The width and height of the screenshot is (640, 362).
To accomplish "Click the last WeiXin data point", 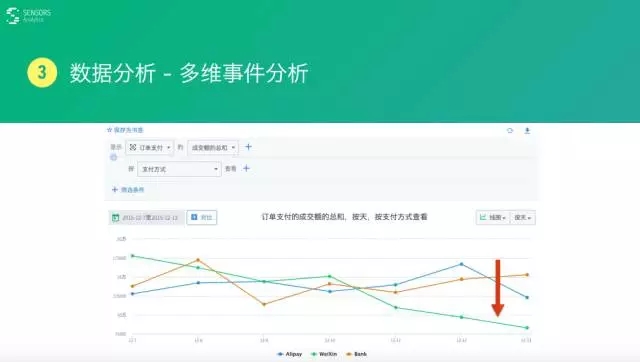I will [527, 328].
